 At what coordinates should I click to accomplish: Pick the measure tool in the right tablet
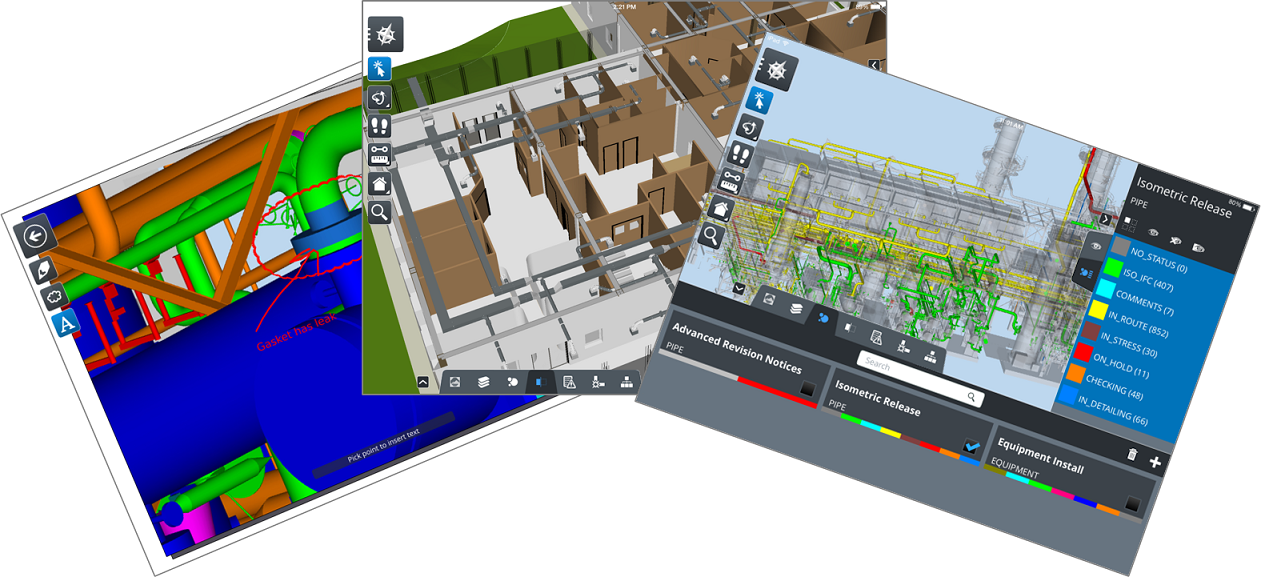[731, 182]
